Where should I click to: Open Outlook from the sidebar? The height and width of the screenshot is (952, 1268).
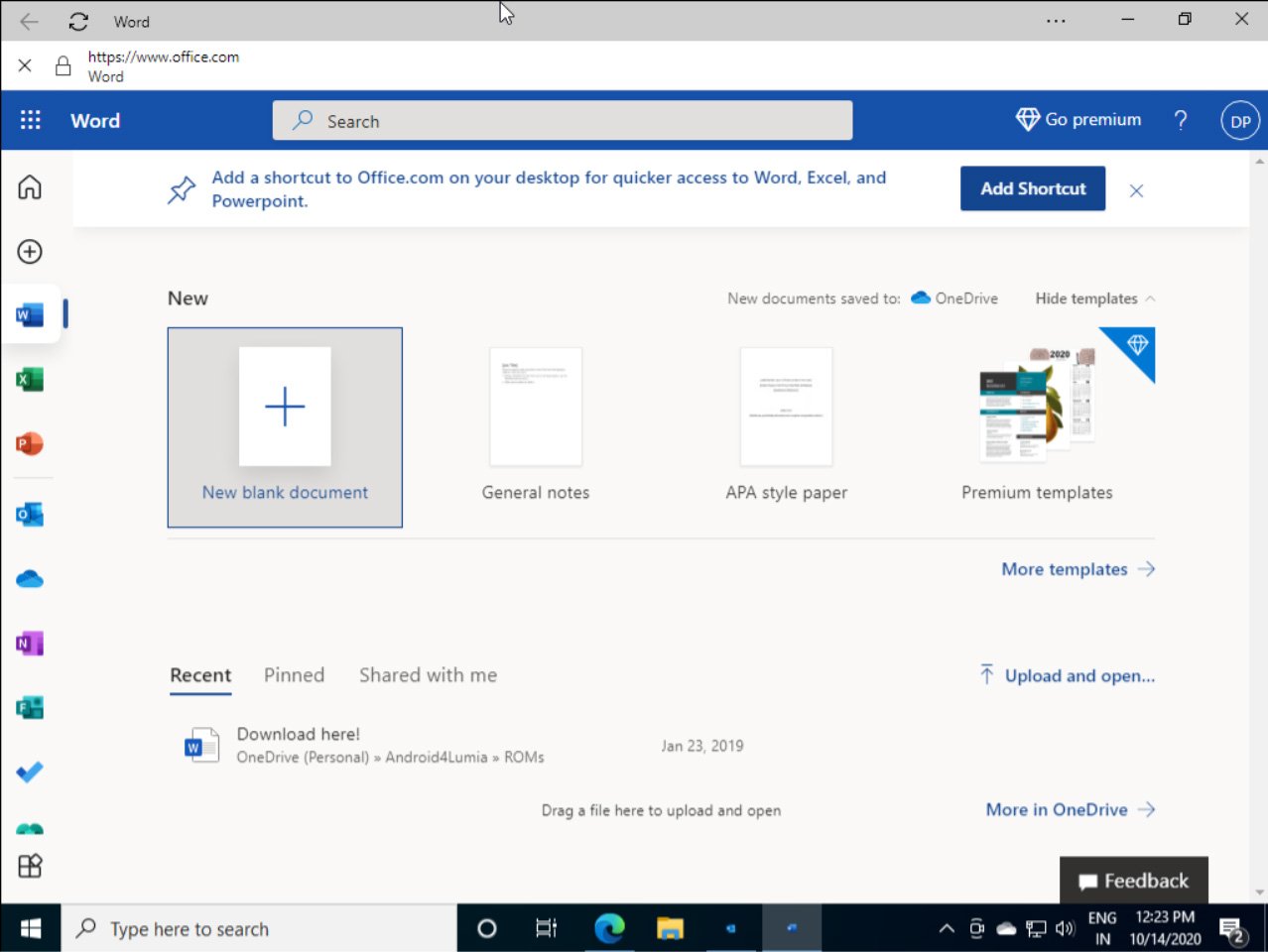[x=30, y=514]
